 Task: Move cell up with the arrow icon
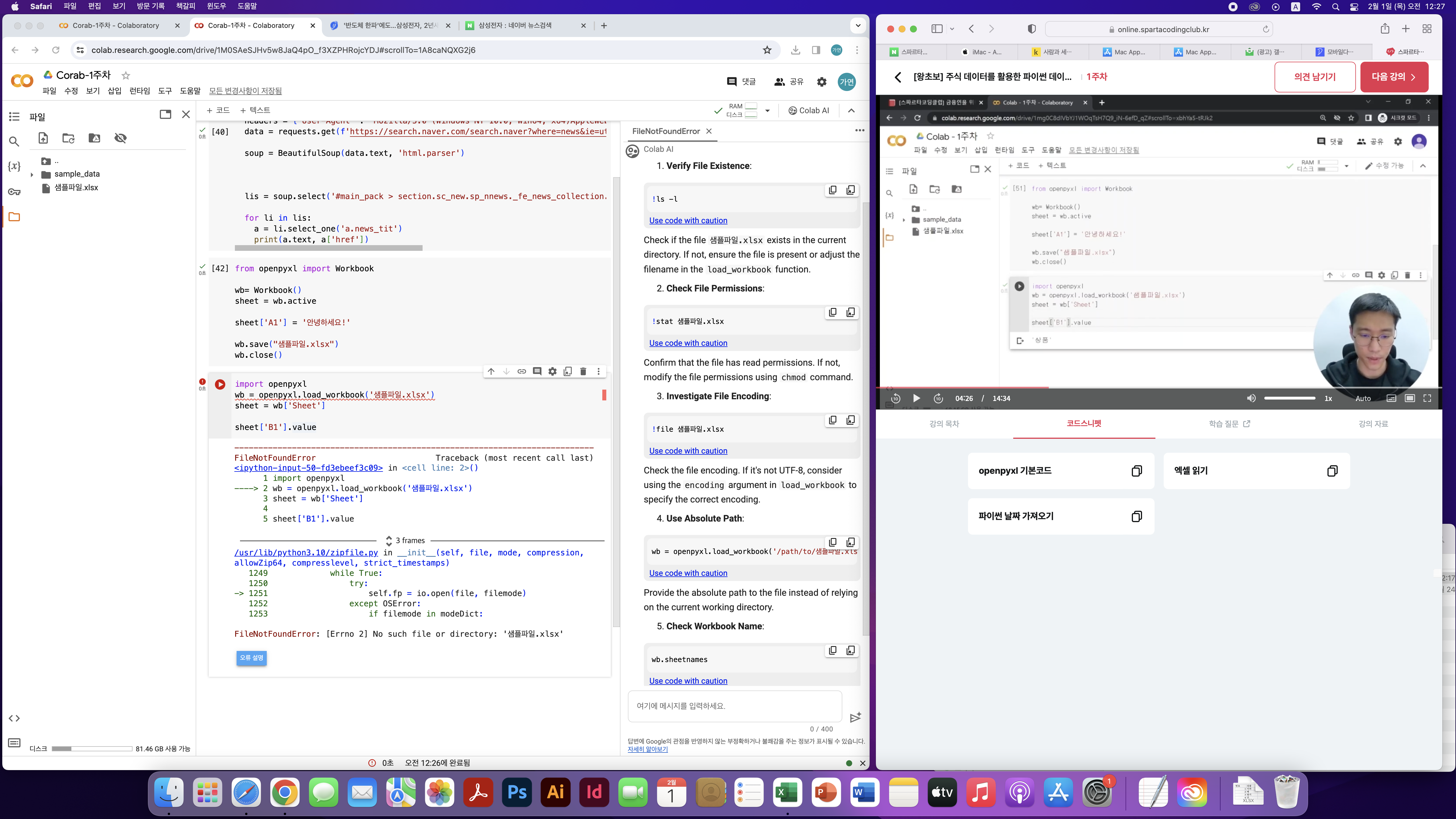tap(491, 371)
